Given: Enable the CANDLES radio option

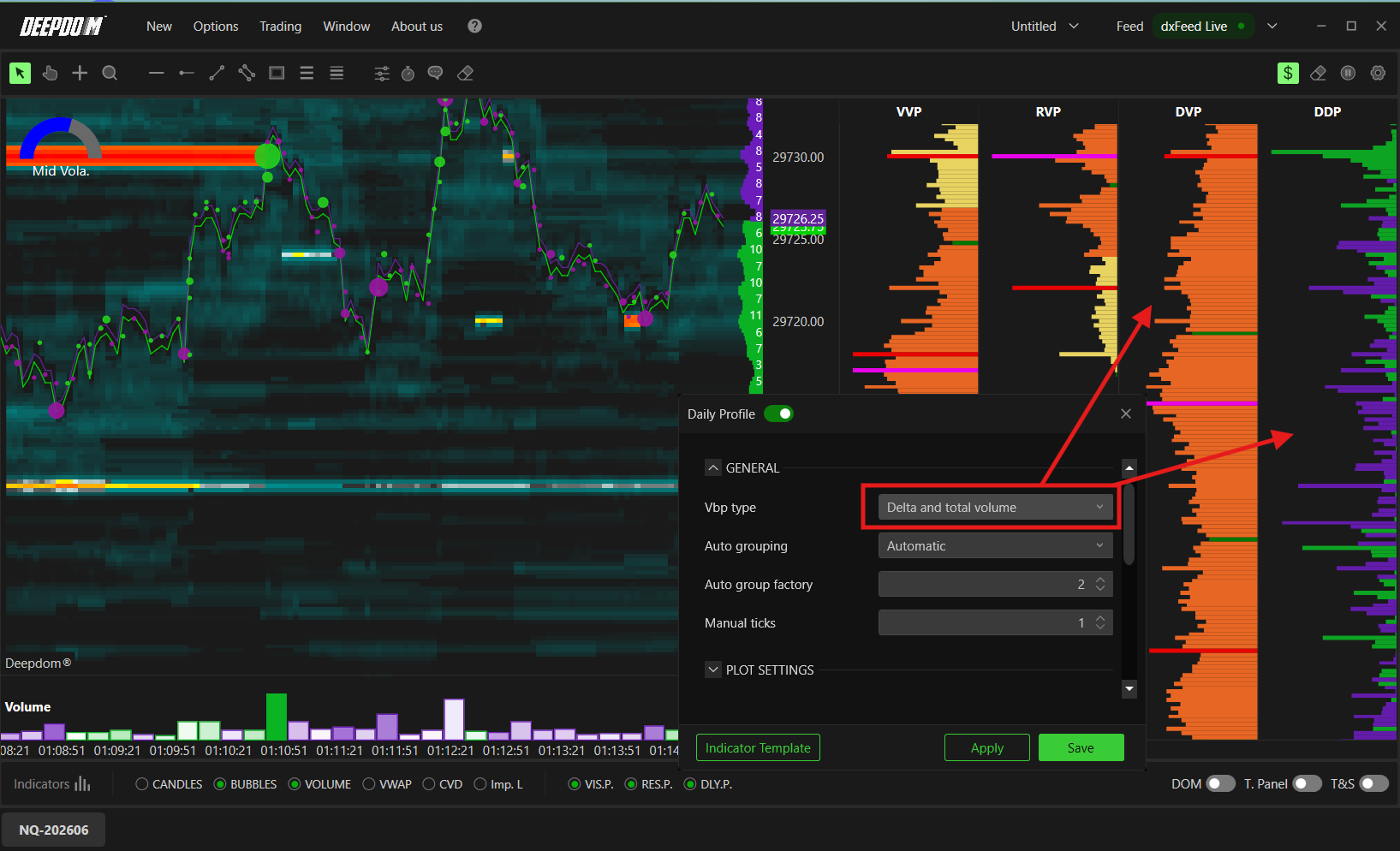Looking at the screenshot, I should point(142,784).
